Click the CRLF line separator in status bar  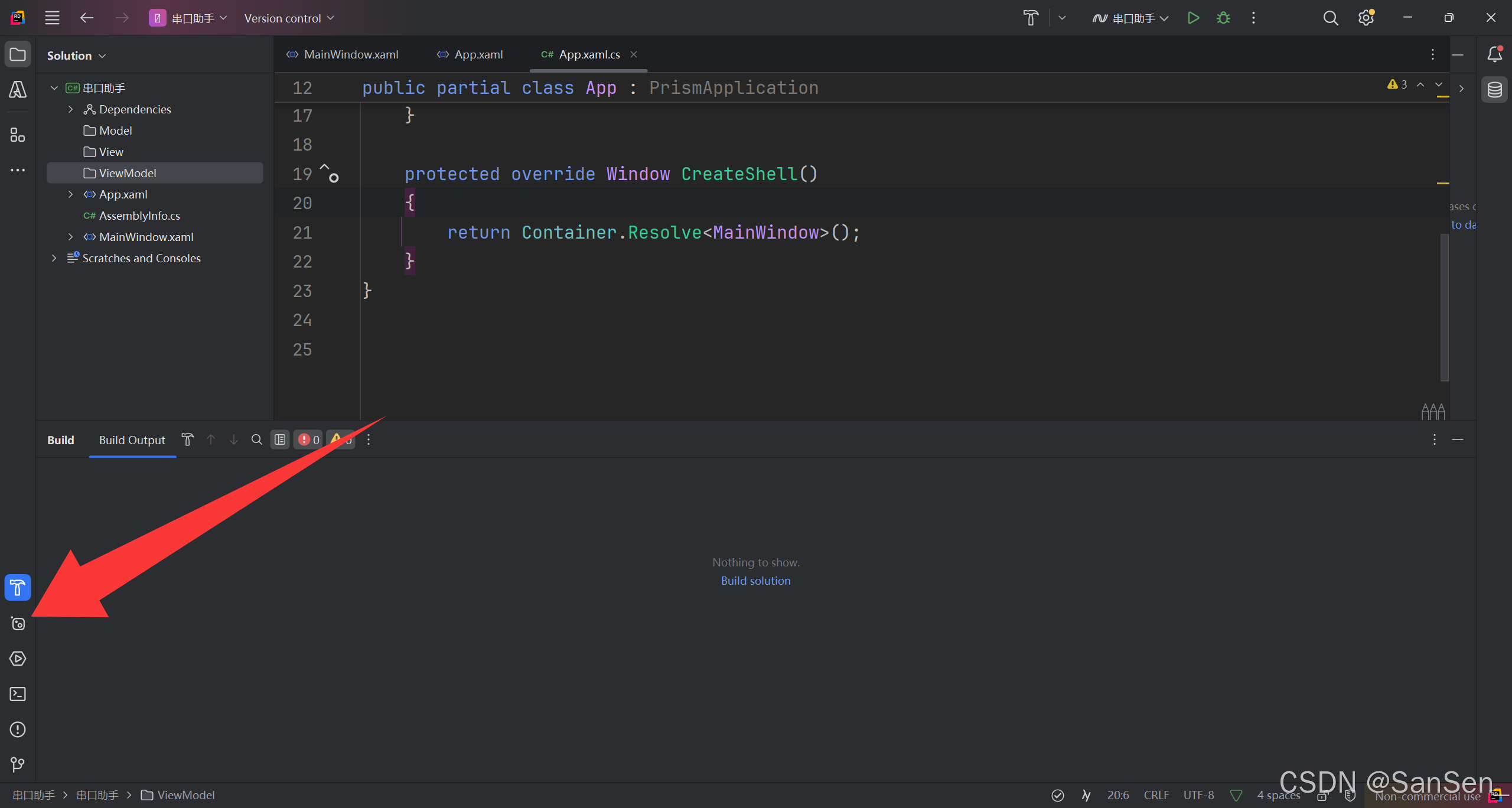(1156, 795)
